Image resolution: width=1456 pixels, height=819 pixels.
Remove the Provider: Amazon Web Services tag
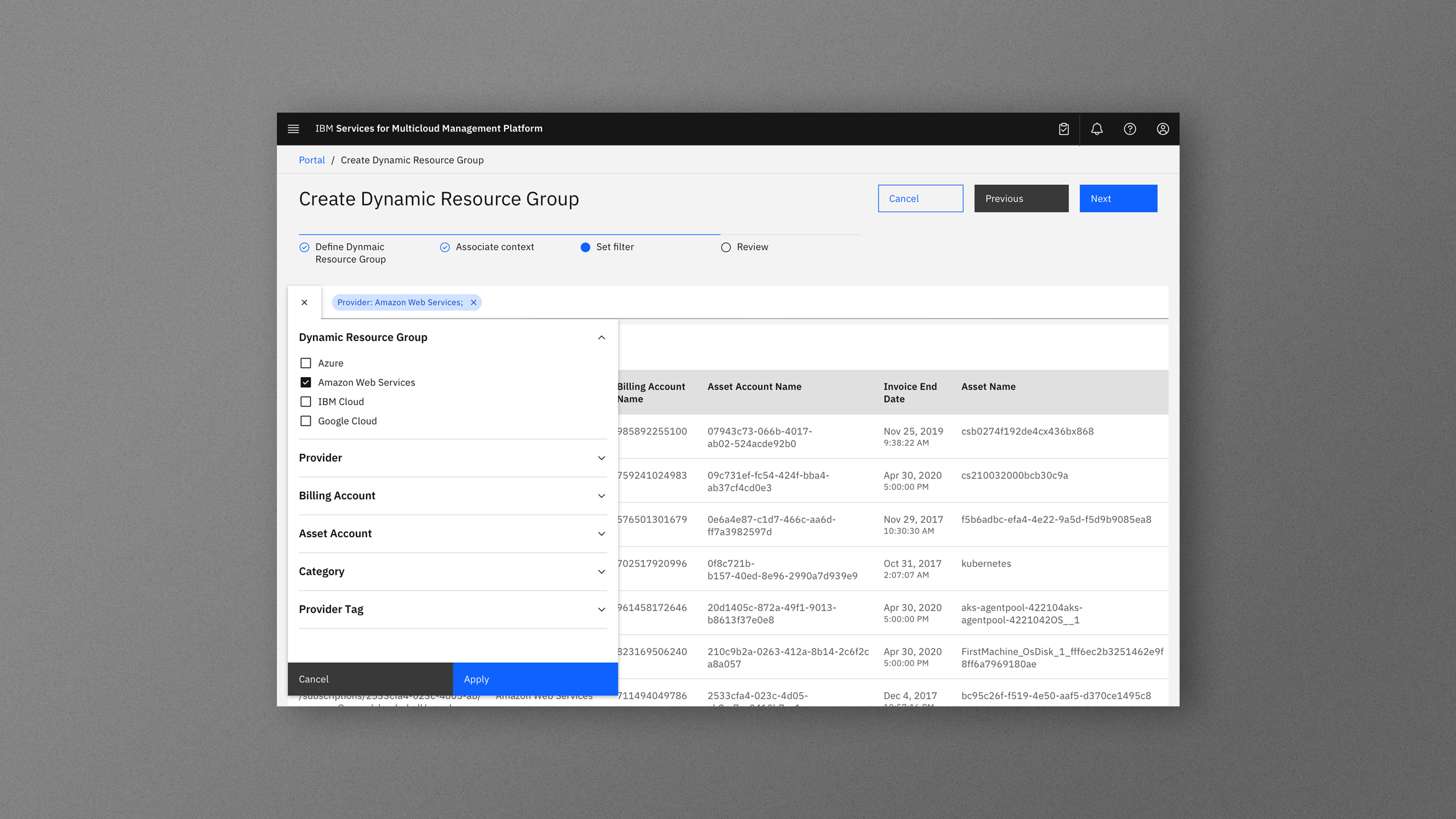pos(474,302)
